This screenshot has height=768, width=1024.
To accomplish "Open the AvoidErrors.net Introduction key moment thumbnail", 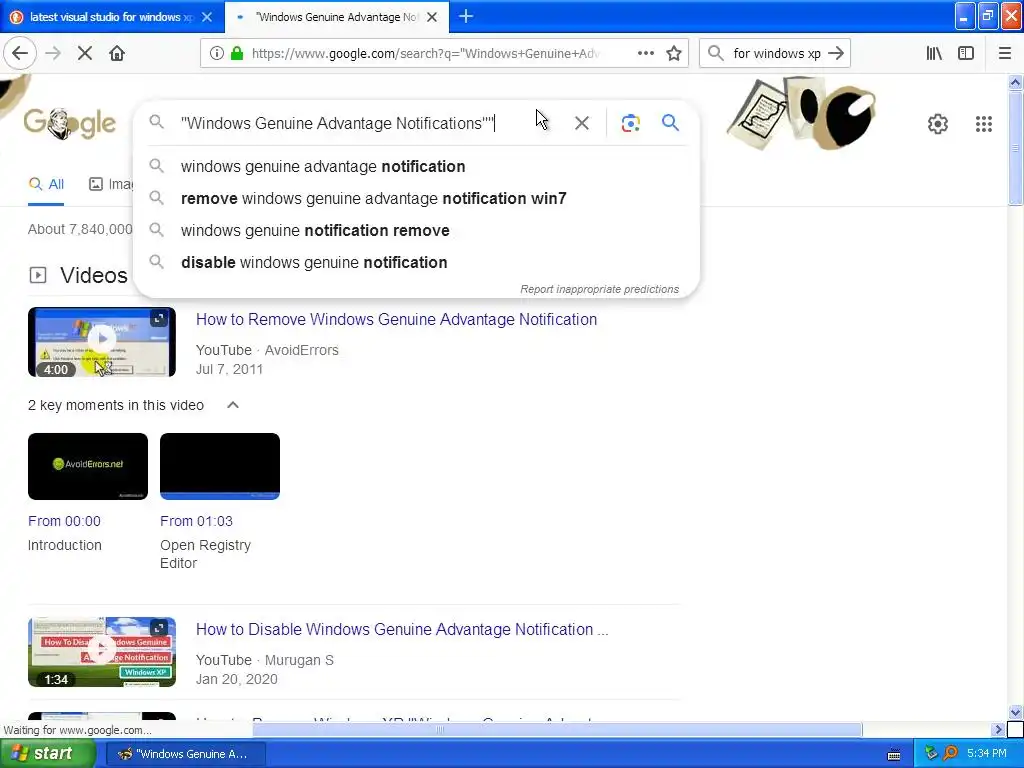I will coord(88,466).
